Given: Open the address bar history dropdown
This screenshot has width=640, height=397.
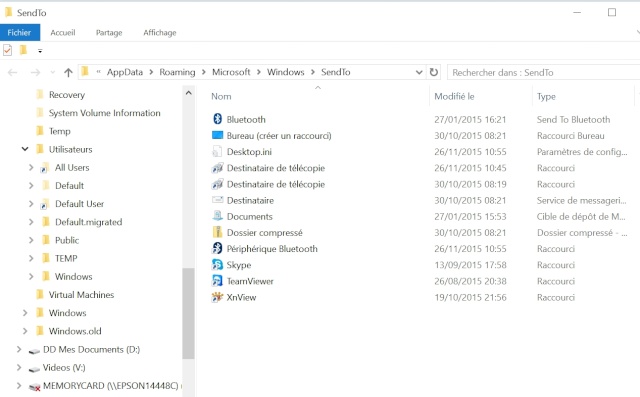Looking at the screenshot, I should coord(419,72).
